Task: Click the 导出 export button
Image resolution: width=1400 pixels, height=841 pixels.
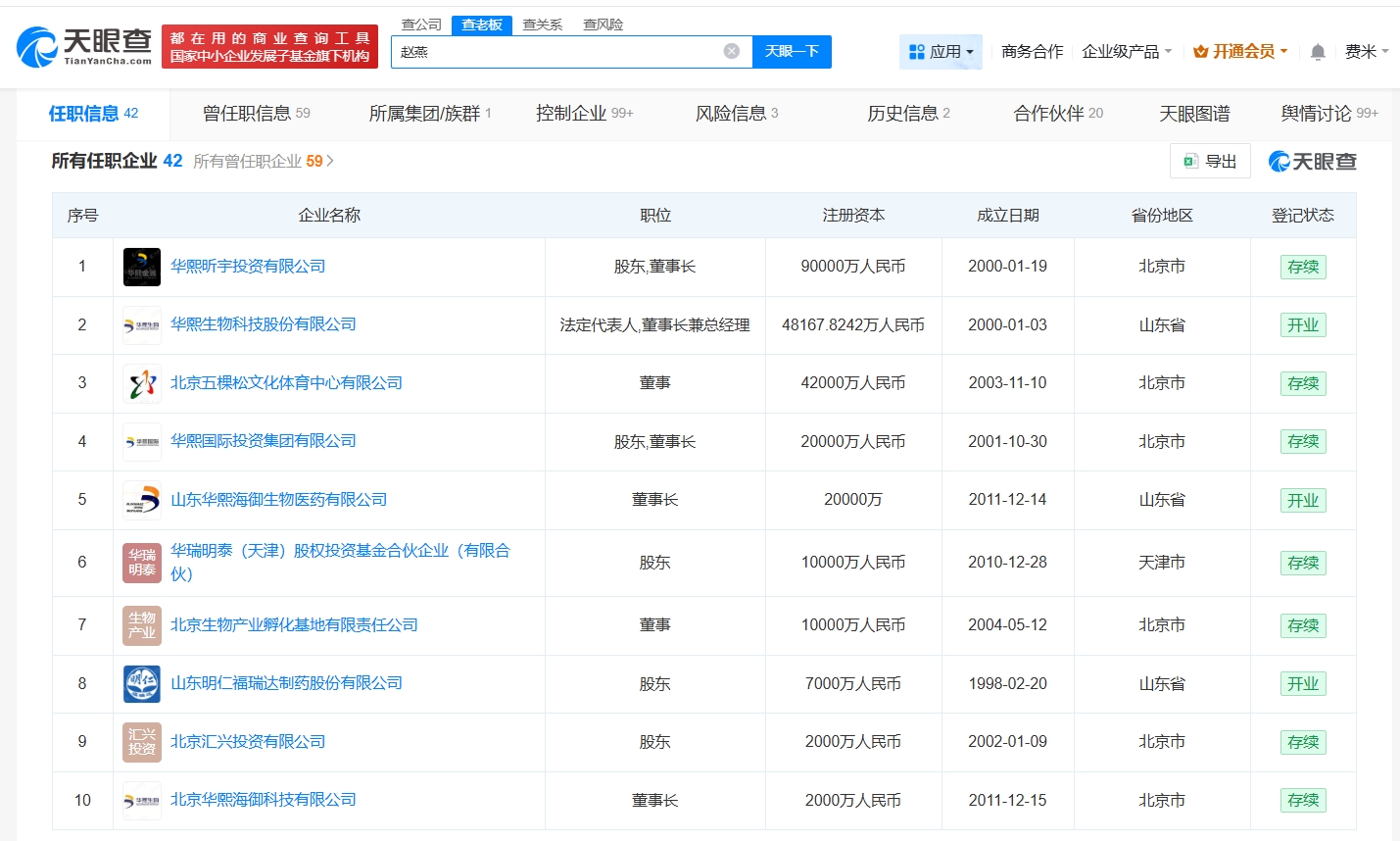Action: 1210,162
